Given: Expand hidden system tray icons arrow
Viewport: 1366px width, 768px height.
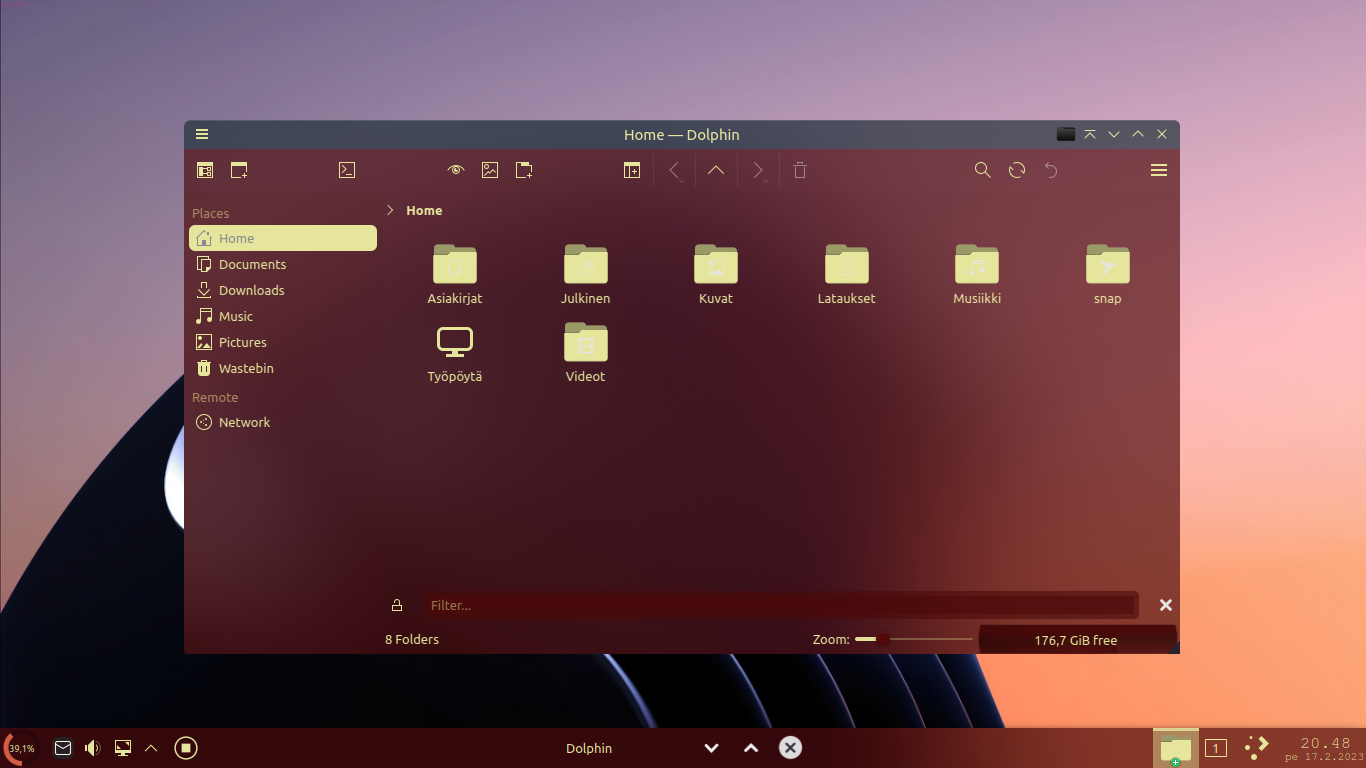Looking at the screenshot, I should (x=151, y=748).
